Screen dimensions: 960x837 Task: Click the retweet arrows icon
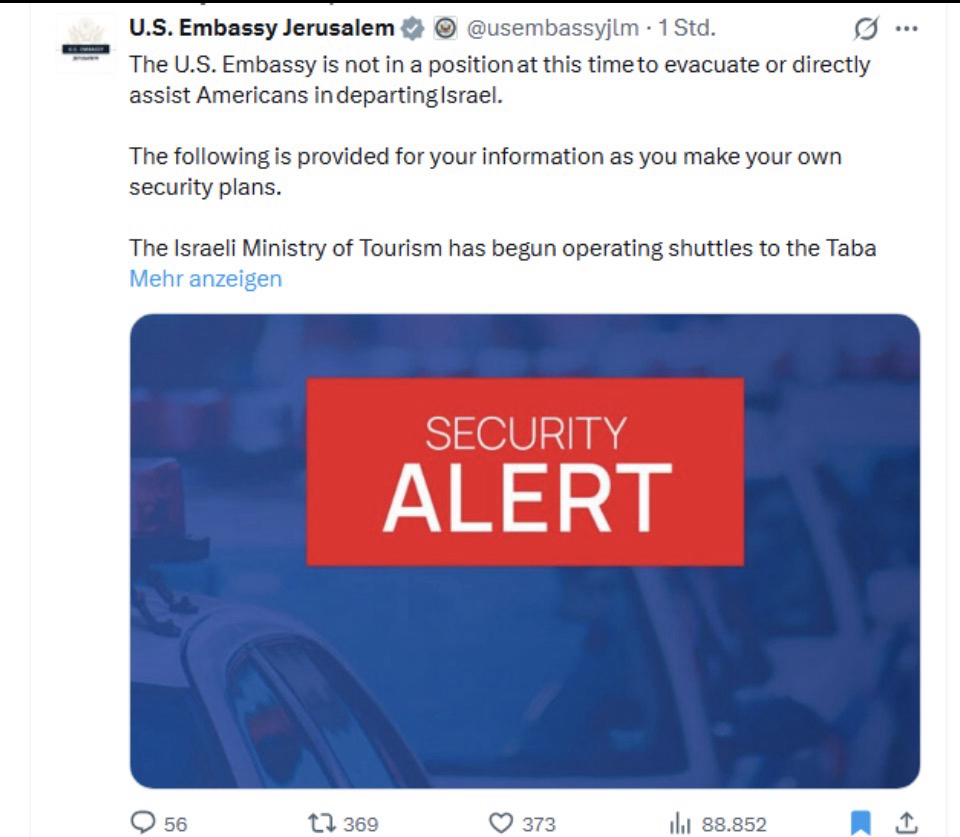321,823
